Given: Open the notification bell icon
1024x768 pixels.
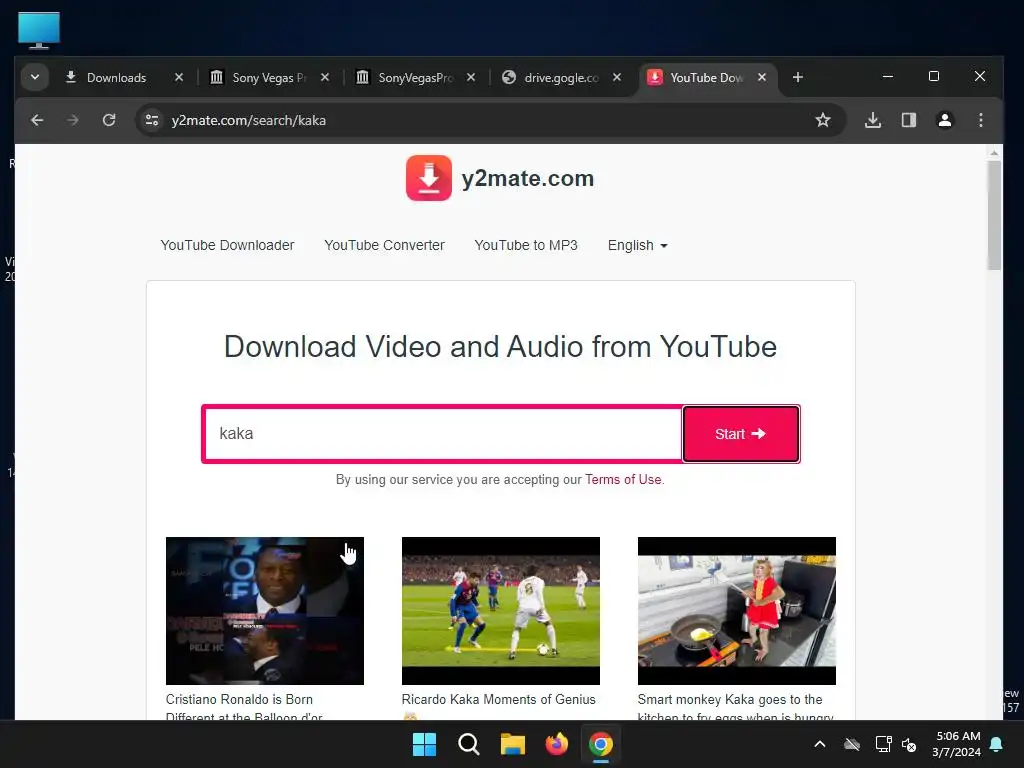Looking at the screenshot, I should [x=996, y=744].
